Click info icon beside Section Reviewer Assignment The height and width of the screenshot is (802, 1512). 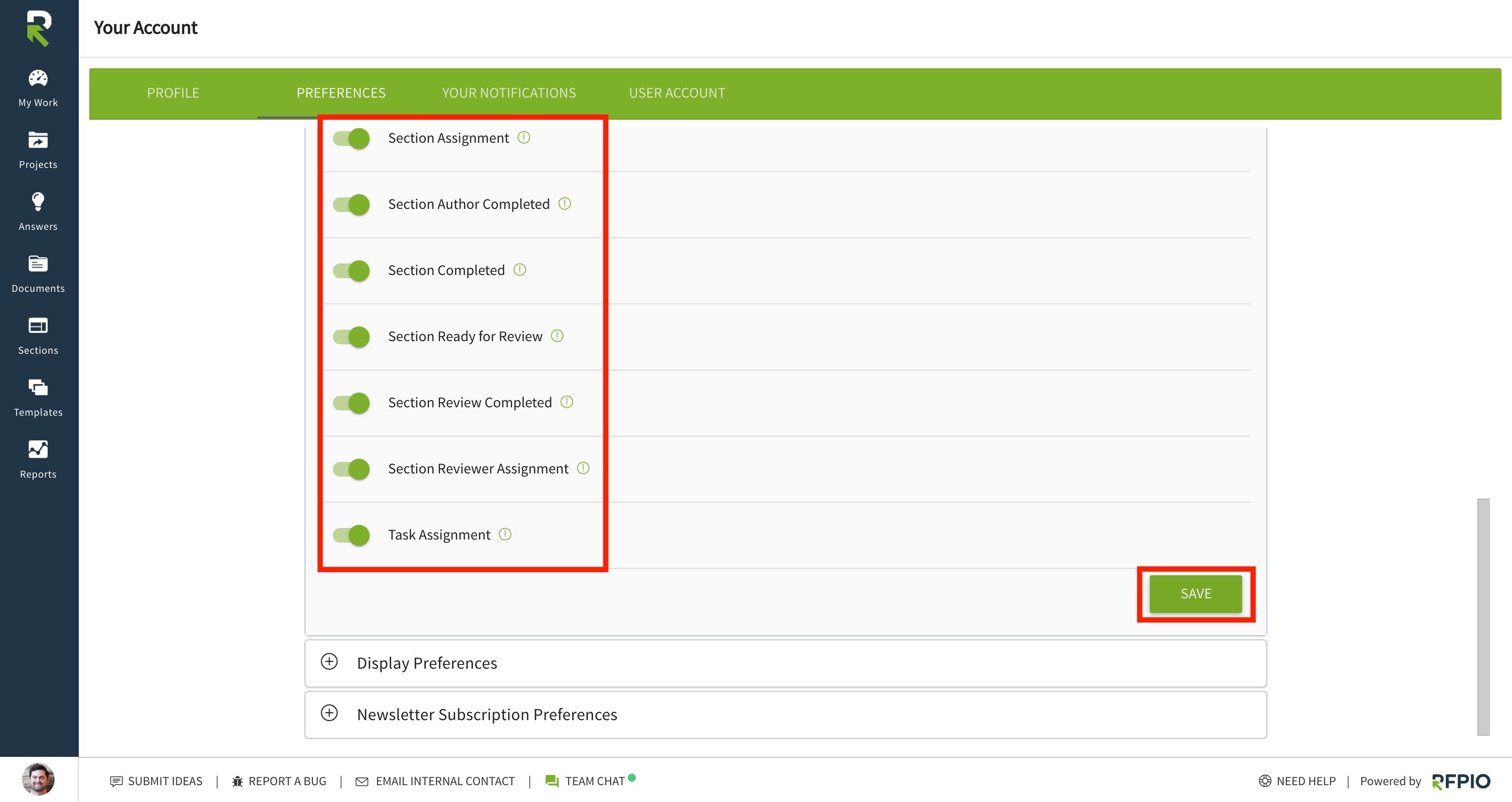583,468
